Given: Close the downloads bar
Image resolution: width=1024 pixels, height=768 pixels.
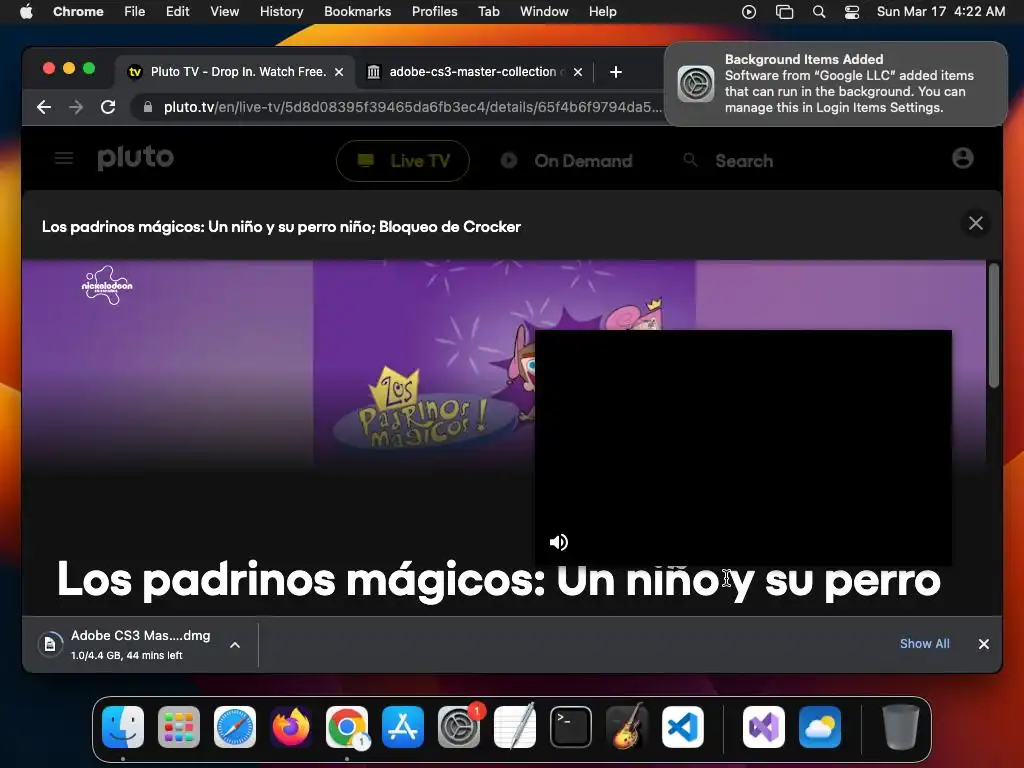Looking at the screenshot, I should click(984, 644).
